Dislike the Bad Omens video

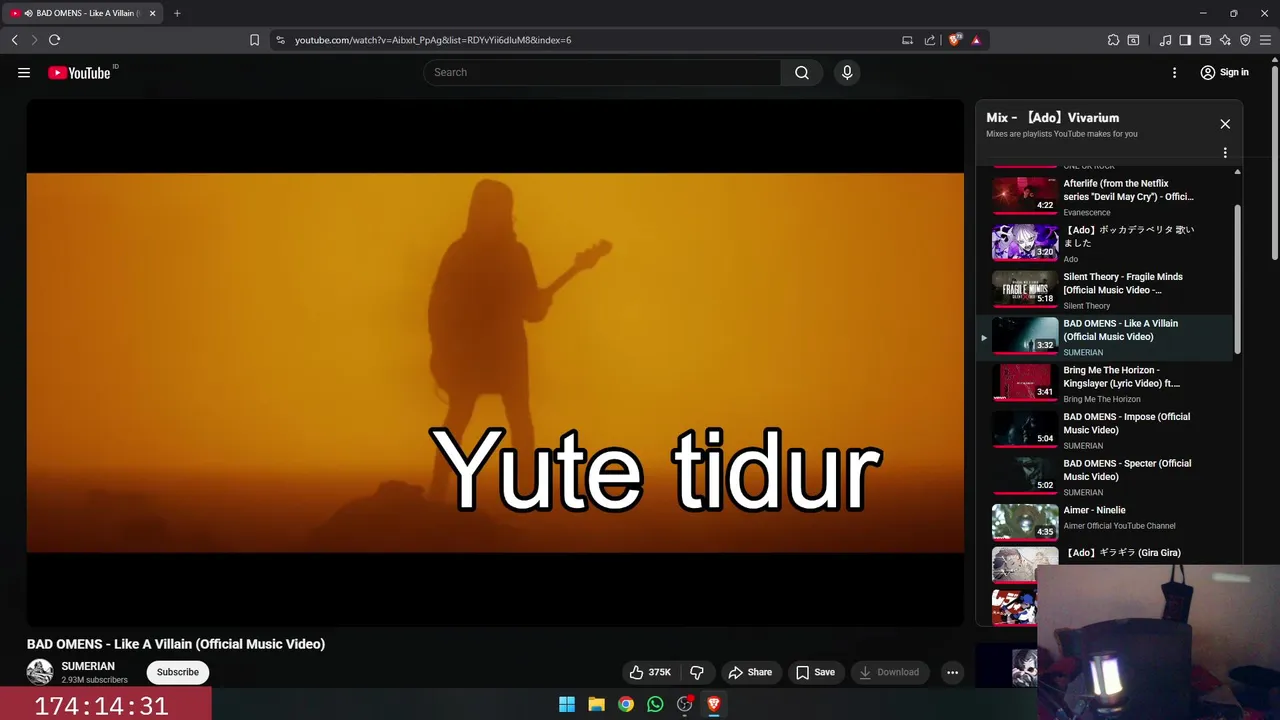tap(697, 672)
